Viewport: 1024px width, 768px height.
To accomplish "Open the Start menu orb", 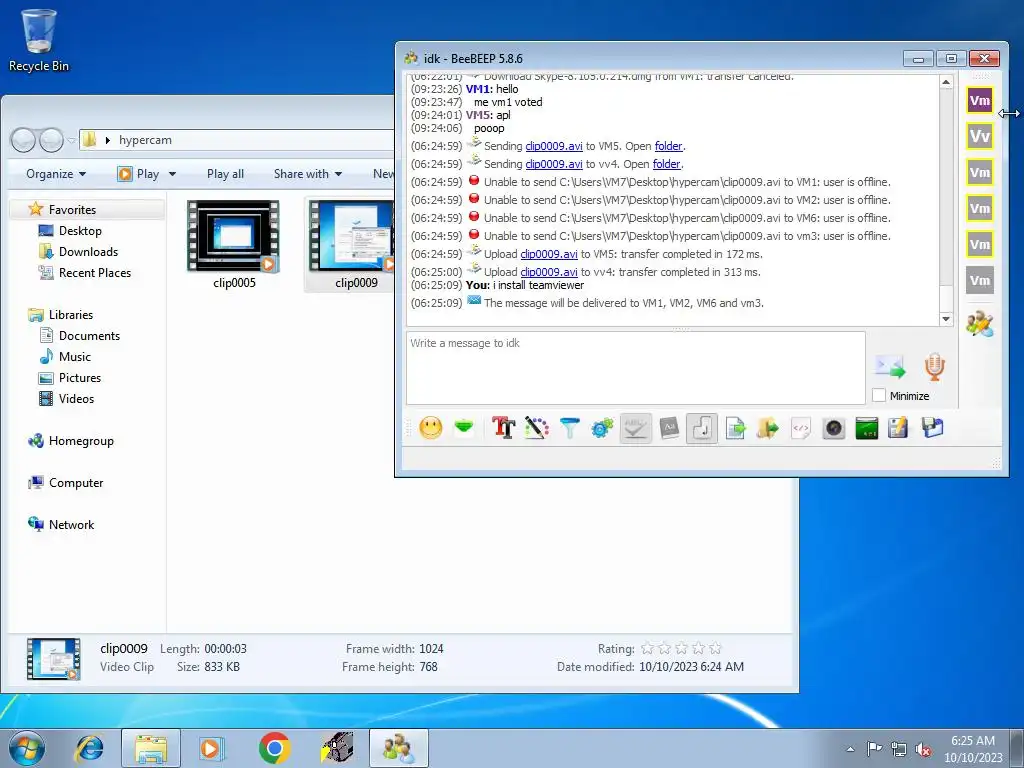I will tap(27, 748).
